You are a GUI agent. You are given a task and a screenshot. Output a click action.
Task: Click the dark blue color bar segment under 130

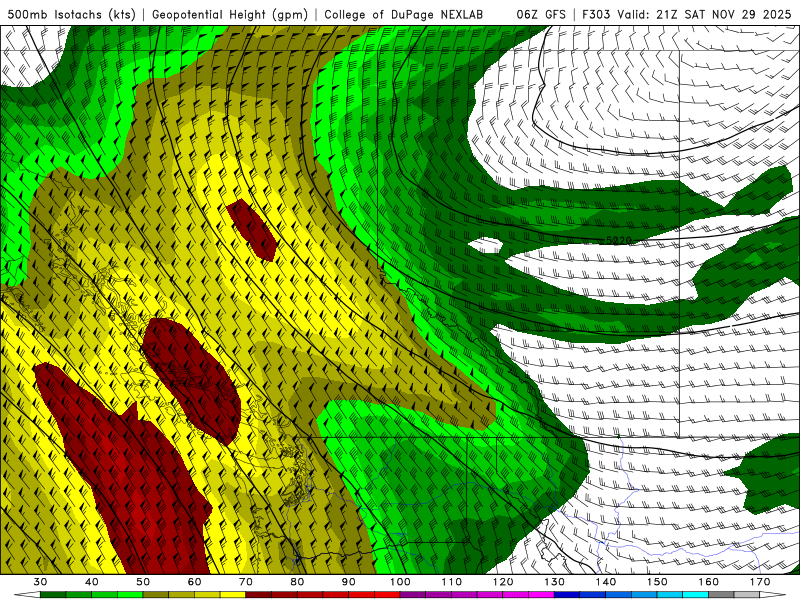click(x=567, y=595)
